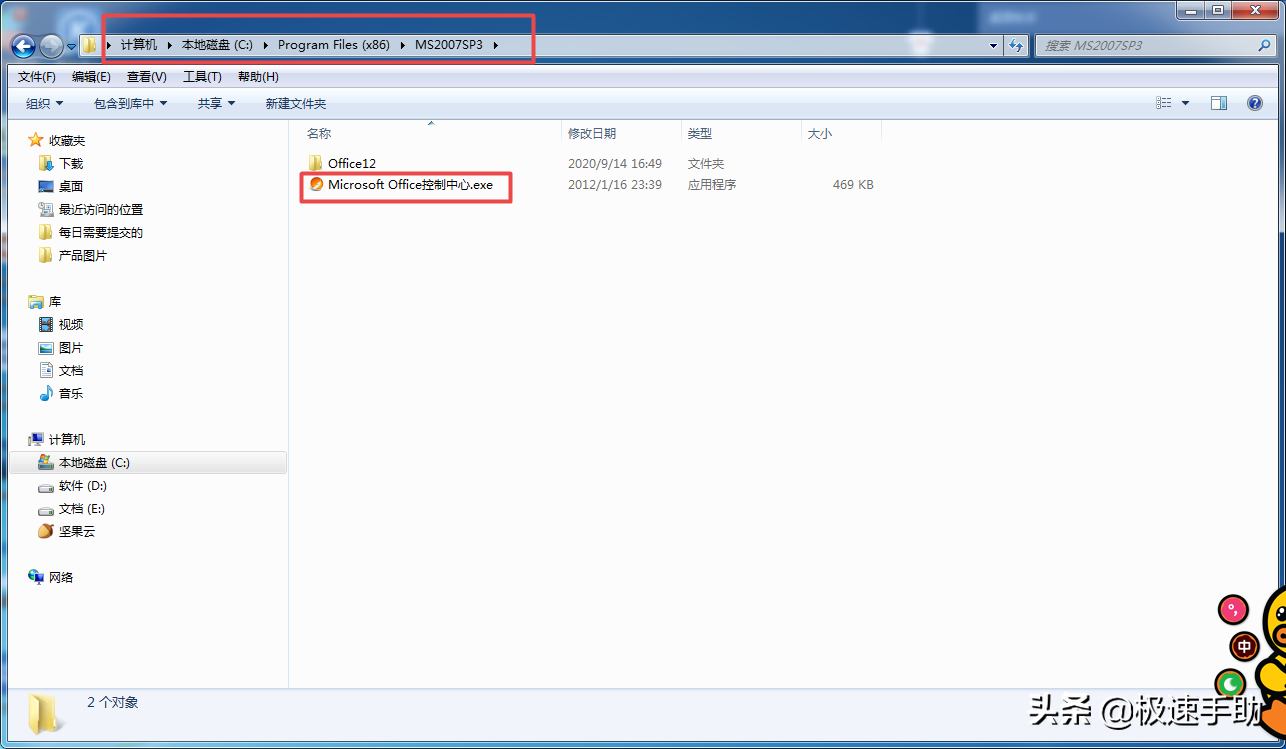Open the 包含到库中 dropdown
The width and height of the screenshot is (1286, 749).
[x=131, y=103]
